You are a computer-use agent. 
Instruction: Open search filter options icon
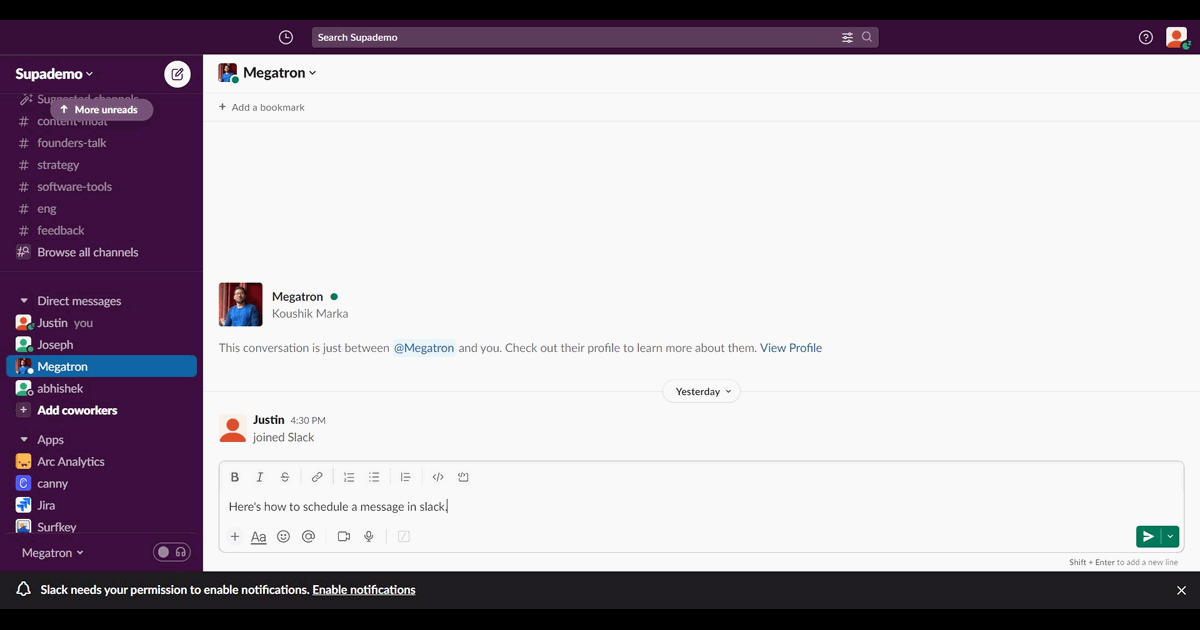coord(847,37)
